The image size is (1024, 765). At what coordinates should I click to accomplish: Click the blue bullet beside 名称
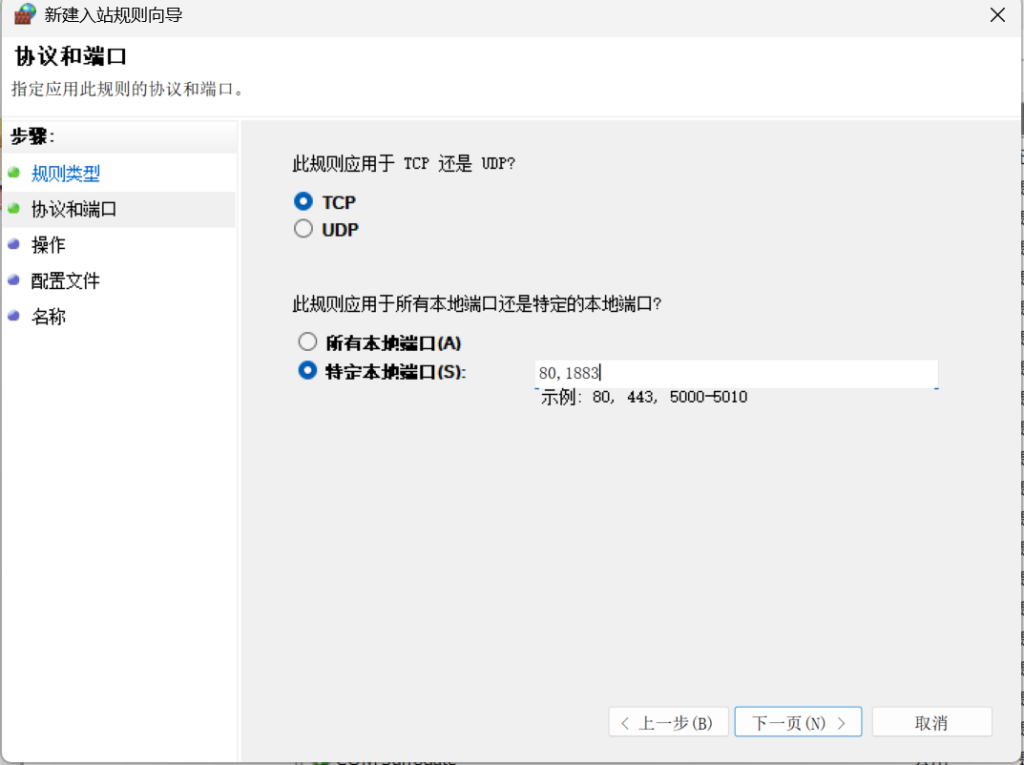pos(14,316)
